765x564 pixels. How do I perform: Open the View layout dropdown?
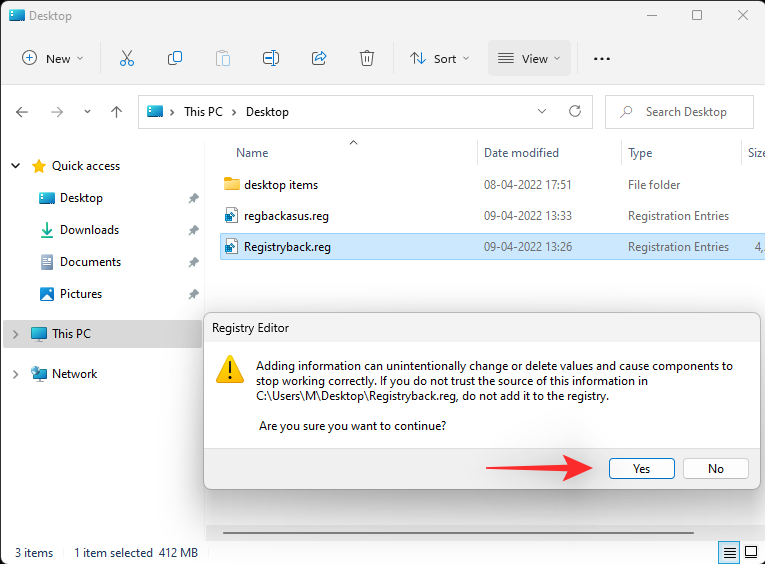[x=529, y=59]
